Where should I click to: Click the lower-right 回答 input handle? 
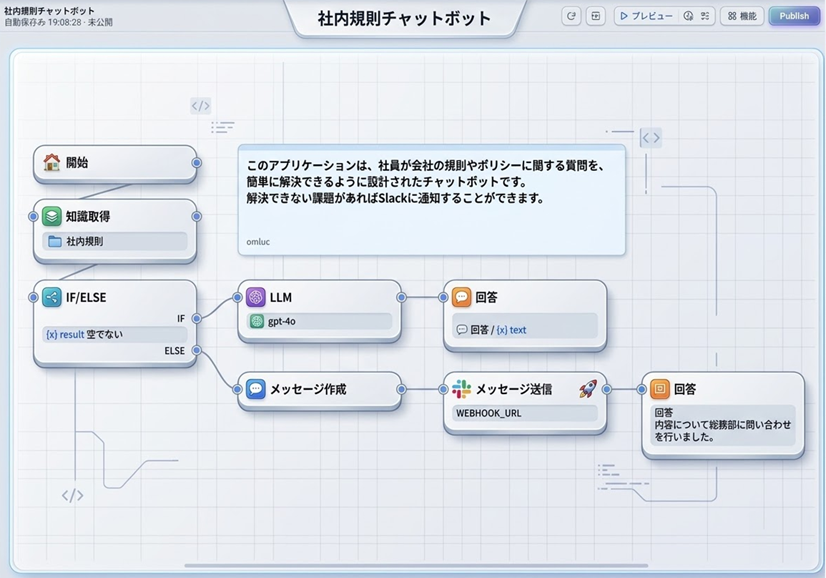tap(641, 389)
